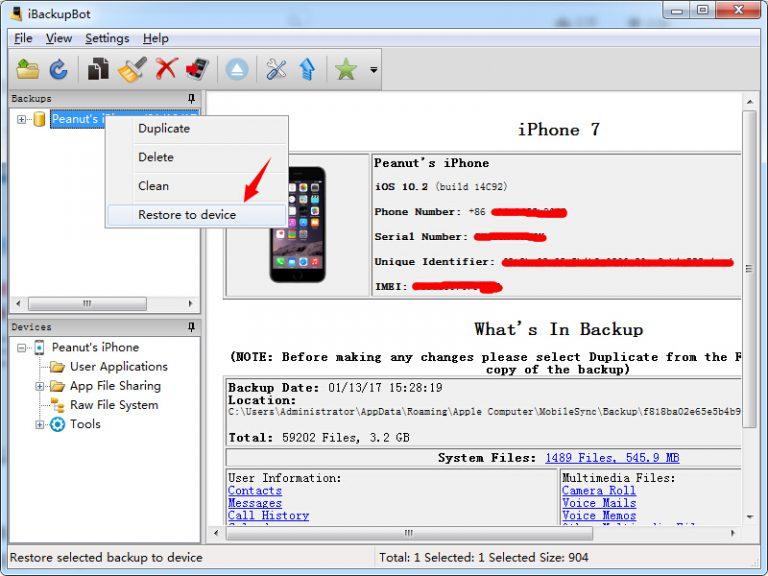Click the open backup folder toolbar icon
This screenshot has width=768, height=576.
coord(28,69)
